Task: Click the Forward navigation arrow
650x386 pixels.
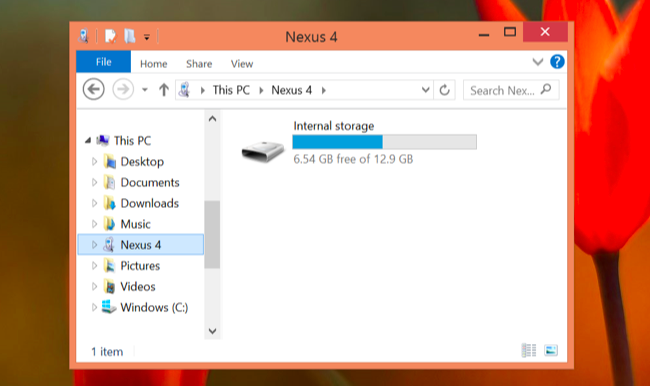Action: click(123, 89)
